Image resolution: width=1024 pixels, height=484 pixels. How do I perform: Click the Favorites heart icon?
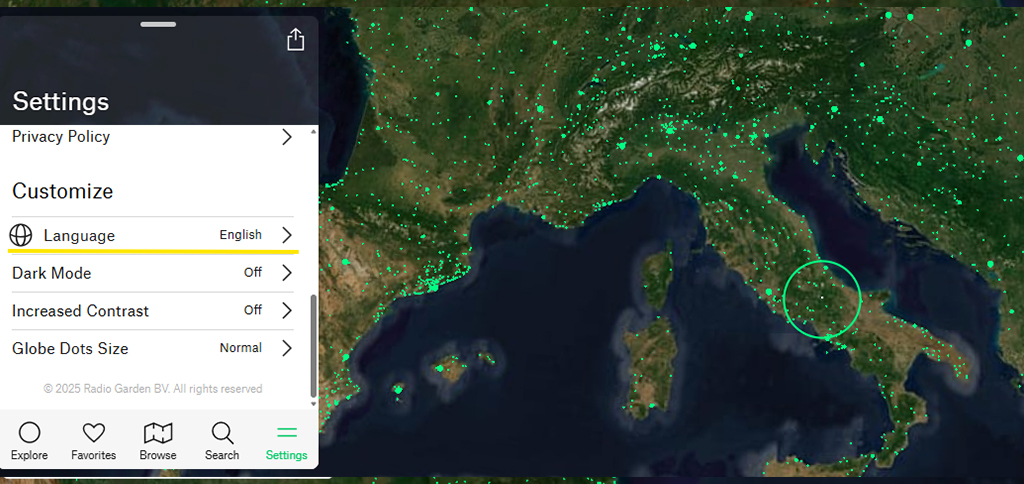tap(94, 432)
